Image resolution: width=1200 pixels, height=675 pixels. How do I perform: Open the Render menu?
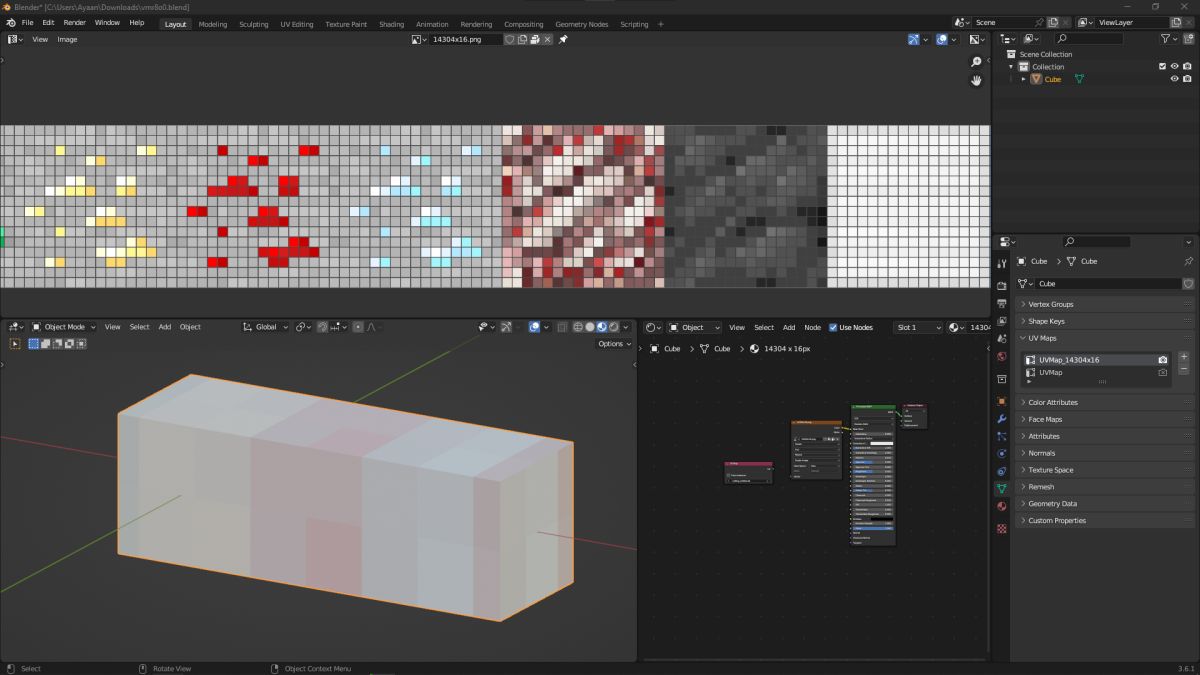[x=75, y=22]
